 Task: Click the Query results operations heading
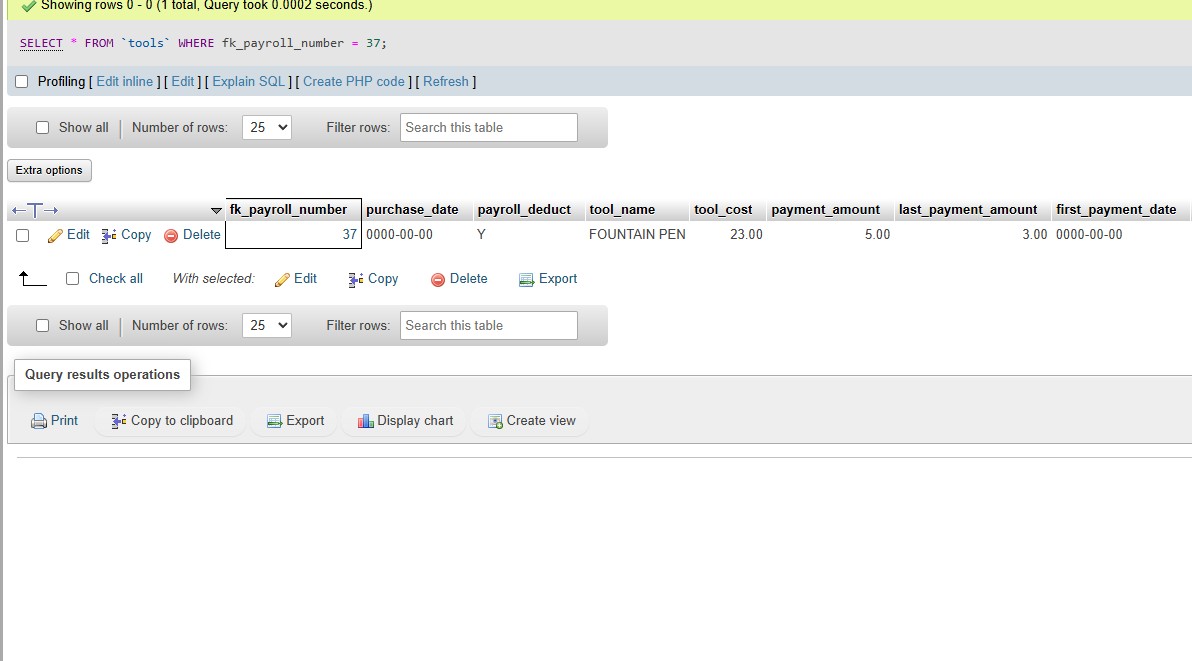tap(103, 375)
